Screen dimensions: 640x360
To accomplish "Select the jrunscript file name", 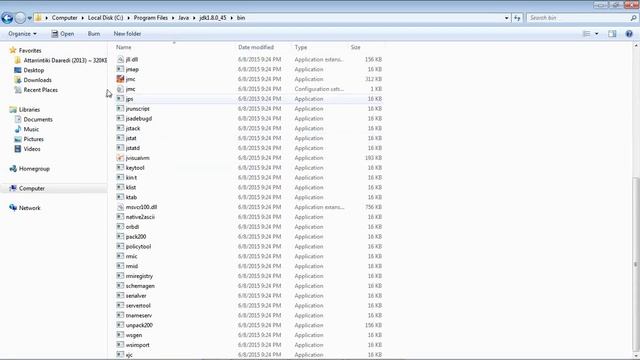I will click(138, 109).
